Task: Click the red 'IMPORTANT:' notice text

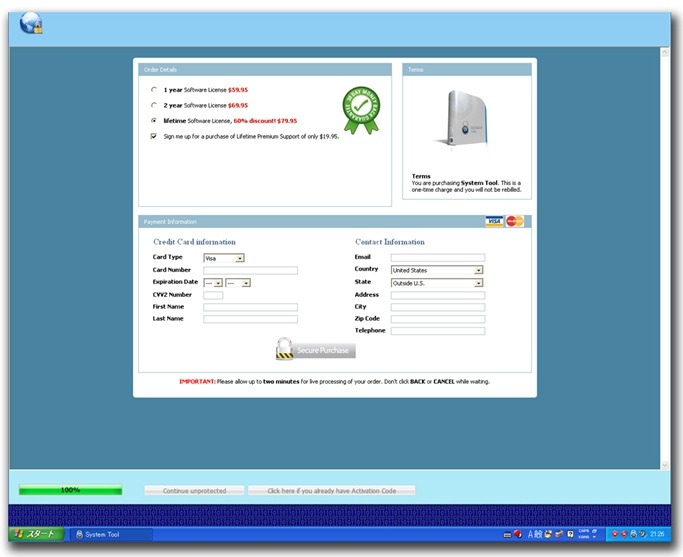Action: [x=197, y=381]
